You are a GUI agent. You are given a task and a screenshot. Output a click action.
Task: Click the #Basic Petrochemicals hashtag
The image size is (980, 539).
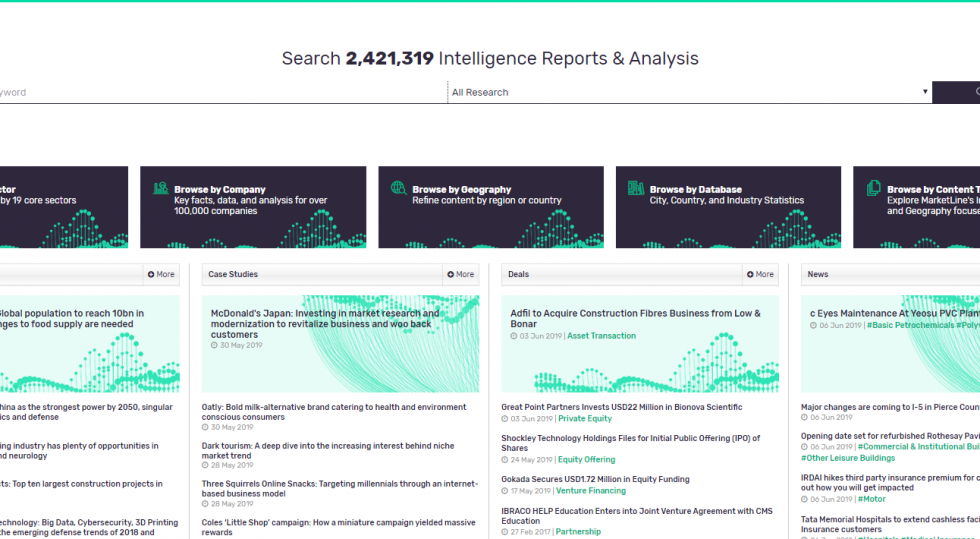point(910,326)
